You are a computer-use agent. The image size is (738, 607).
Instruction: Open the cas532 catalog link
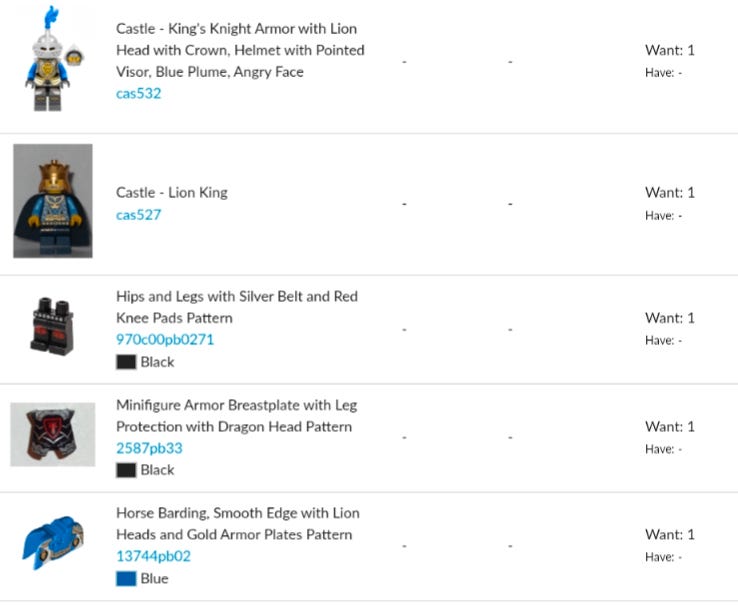coord(138,94)
